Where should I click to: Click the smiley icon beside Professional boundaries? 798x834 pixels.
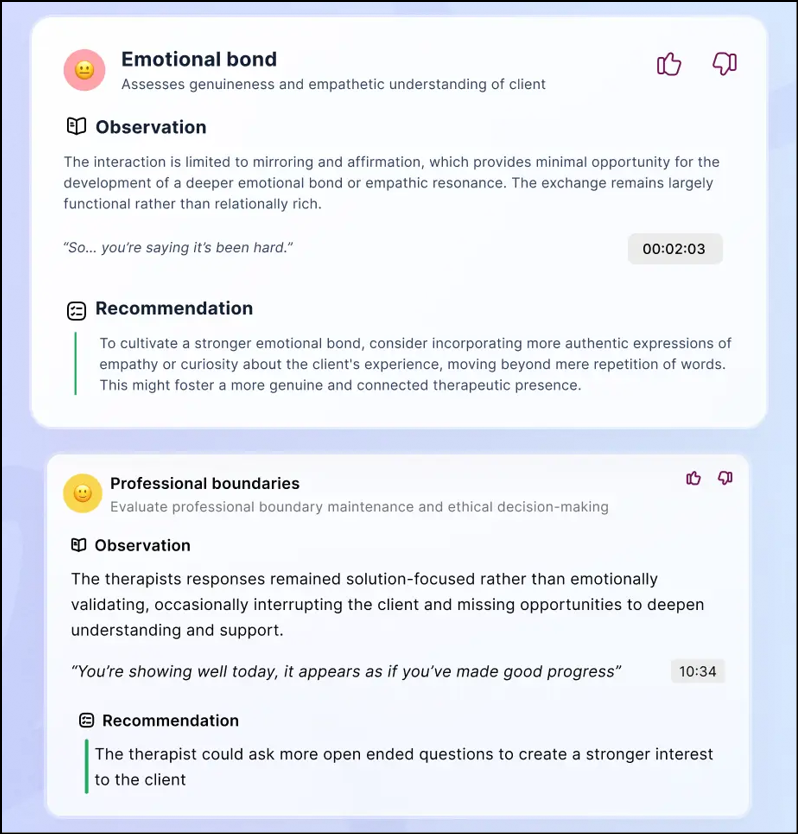pyautogui.click(x=82, y=493)
